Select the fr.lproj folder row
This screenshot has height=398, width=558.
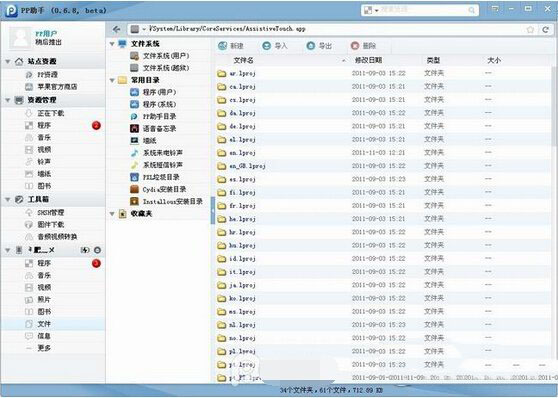(x=384, y=206)
